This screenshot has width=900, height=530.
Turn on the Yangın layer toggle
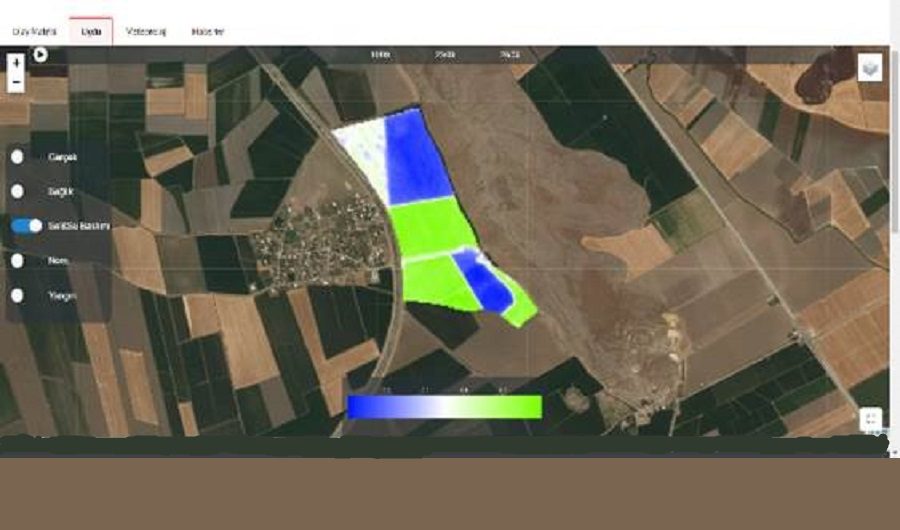pyautogui.click(x=18, y=295)
